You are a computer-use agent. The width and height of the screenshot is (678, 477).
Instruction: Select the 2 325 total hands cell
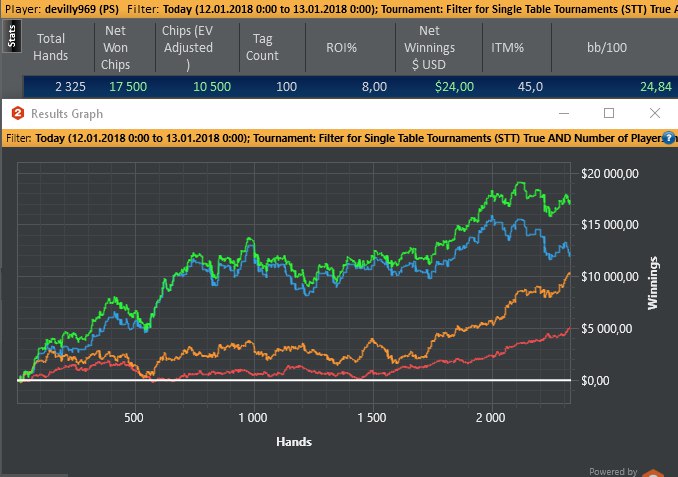(x=70, y=86)
